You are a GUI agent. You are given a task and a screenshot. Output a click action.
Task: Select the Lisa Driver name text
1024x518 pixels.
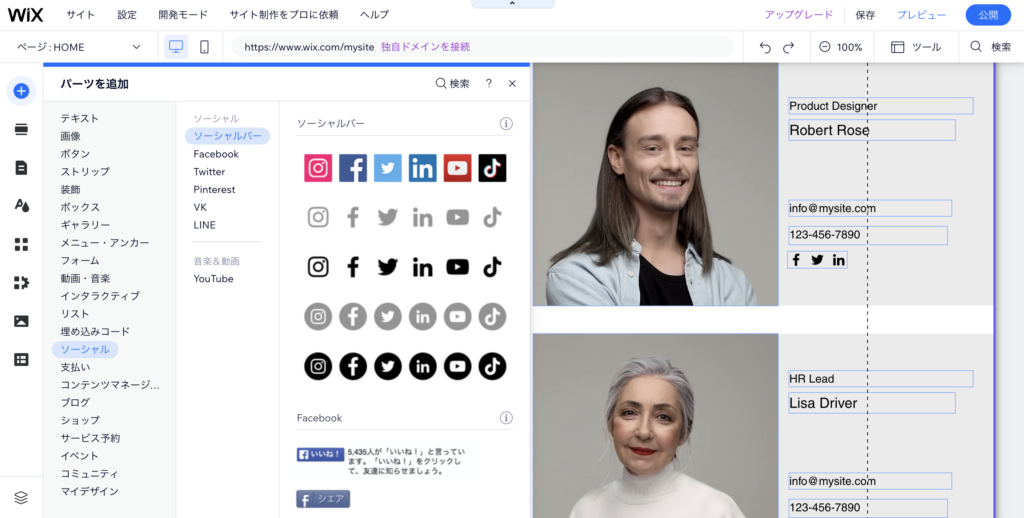click(872, 403)
